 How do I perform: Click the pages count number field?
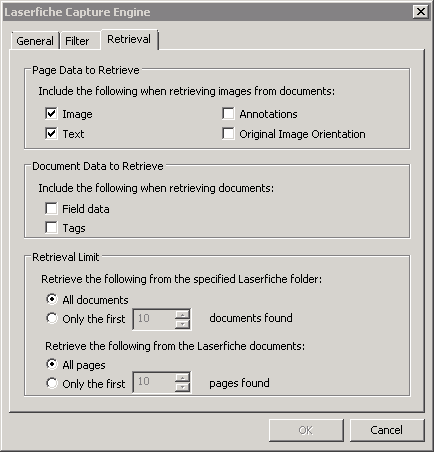click(x=154, y=382)
